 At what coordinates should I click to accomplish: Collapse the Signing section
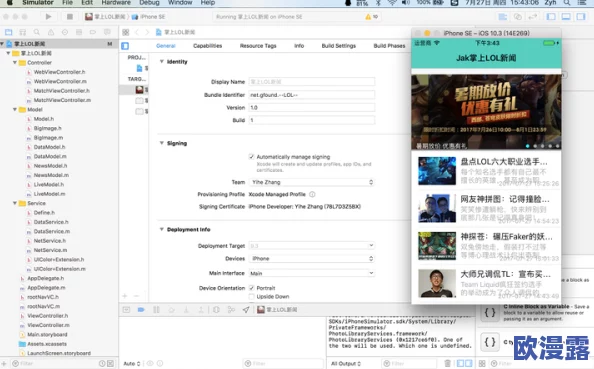(x=162, y=143)
